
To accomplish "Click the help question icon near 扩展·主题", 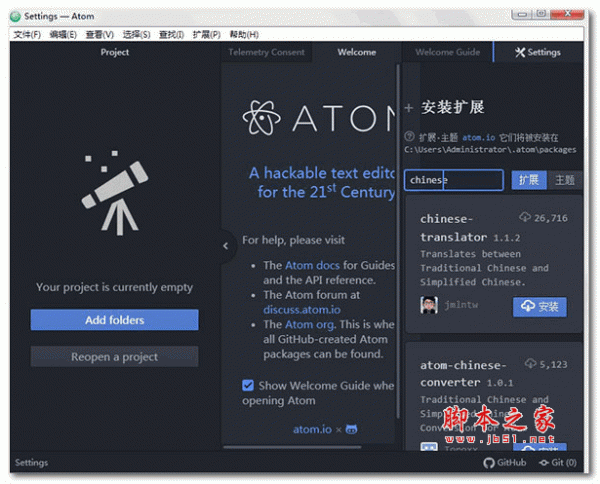I will (409, 136).
